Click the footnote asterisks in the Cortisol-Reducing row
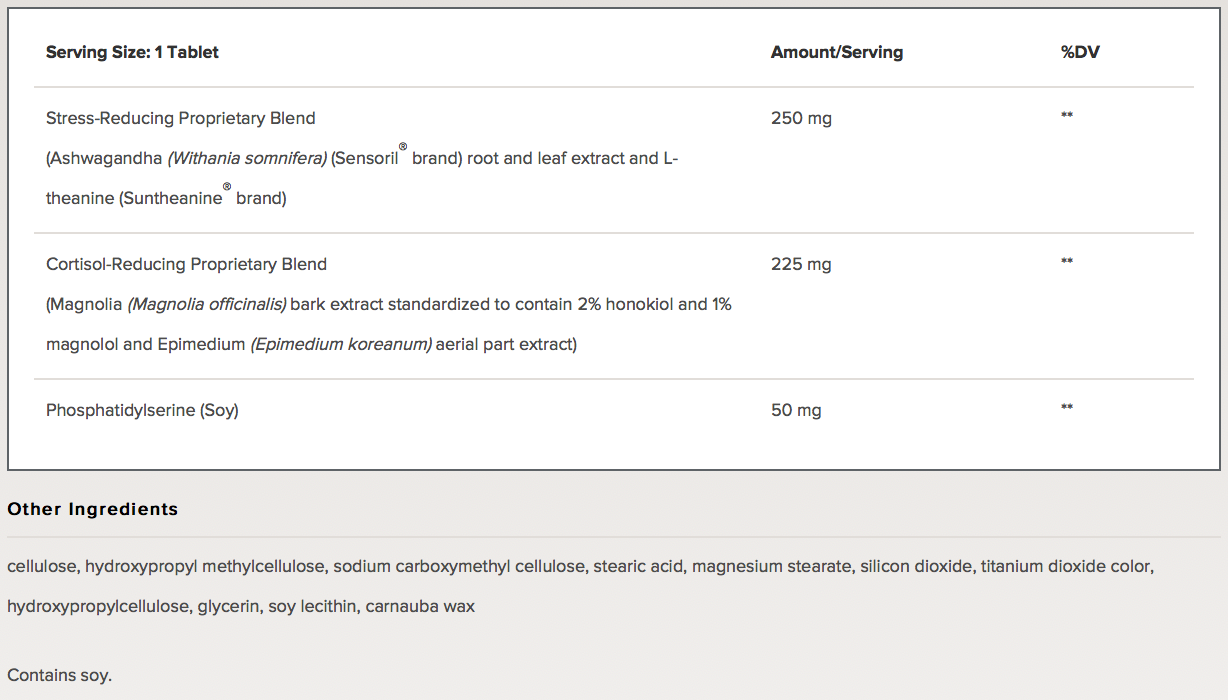 click(x=1067, y=262)
